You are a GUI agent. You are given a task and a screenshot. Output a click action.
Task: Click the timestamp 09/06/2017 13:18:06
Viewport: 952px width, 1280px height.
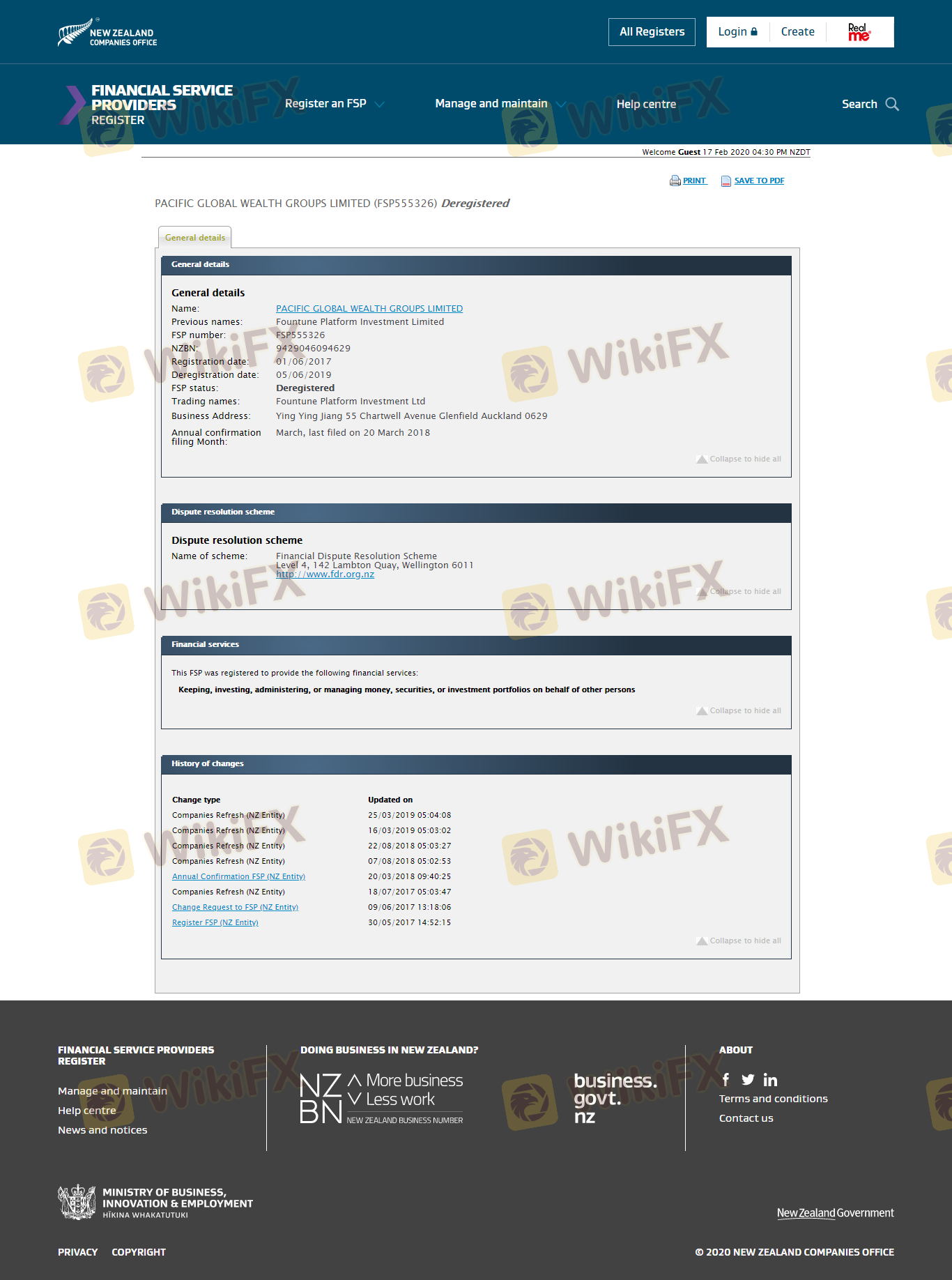(409, 908)
